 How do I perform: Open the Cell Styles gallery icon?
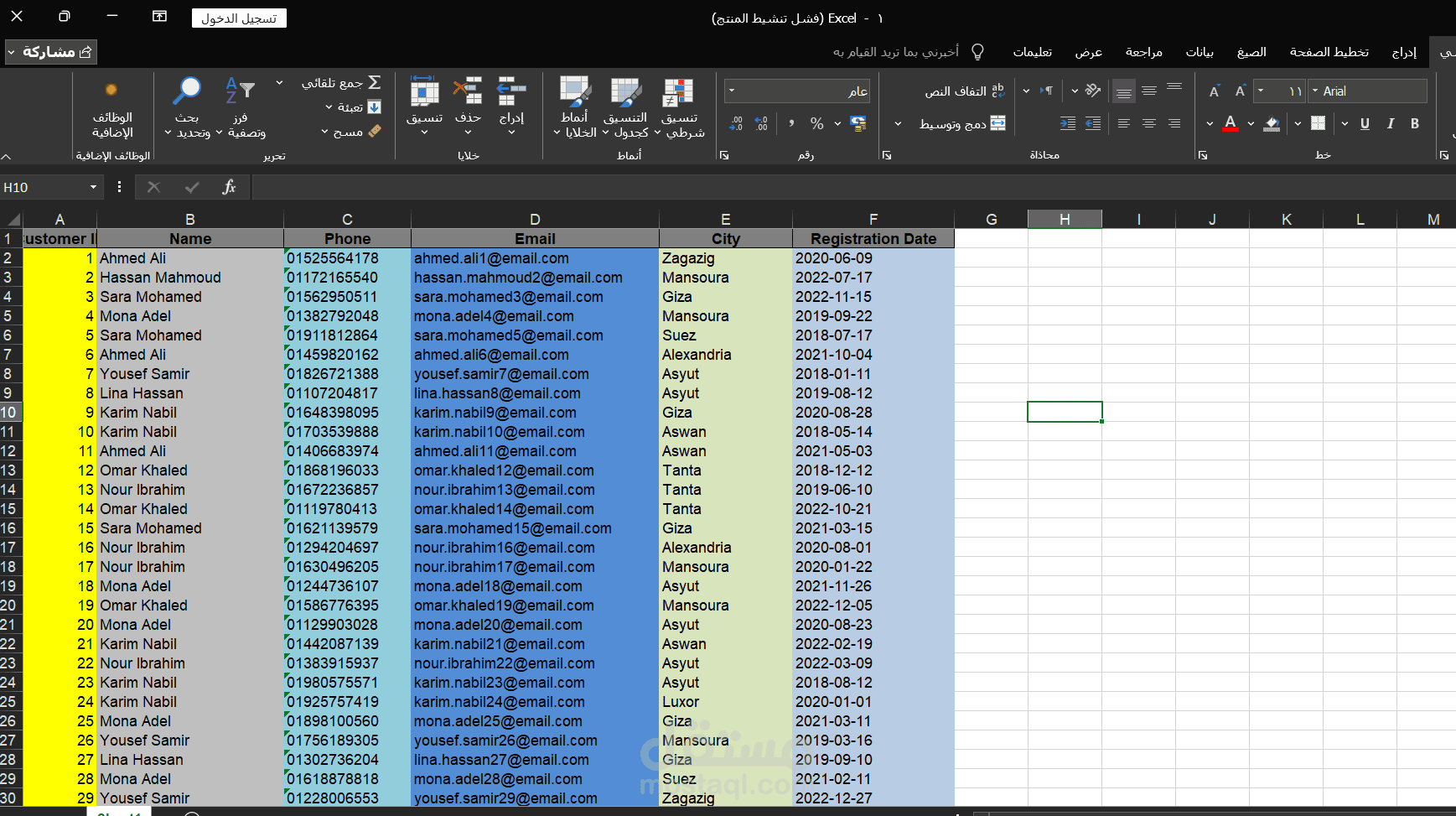point(575,92)
